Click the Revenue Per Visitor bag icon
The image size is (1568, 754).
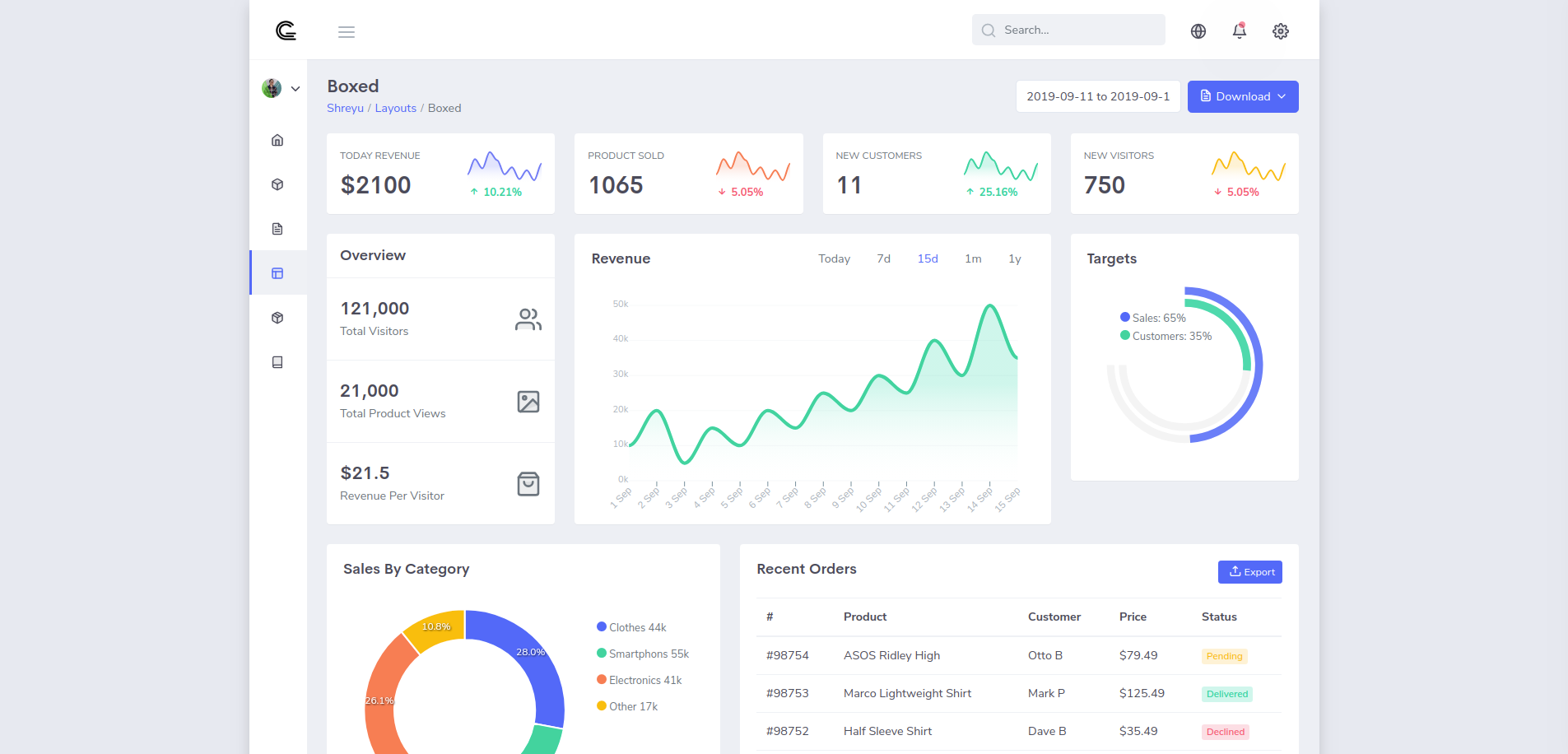click(x=528, y=484)
